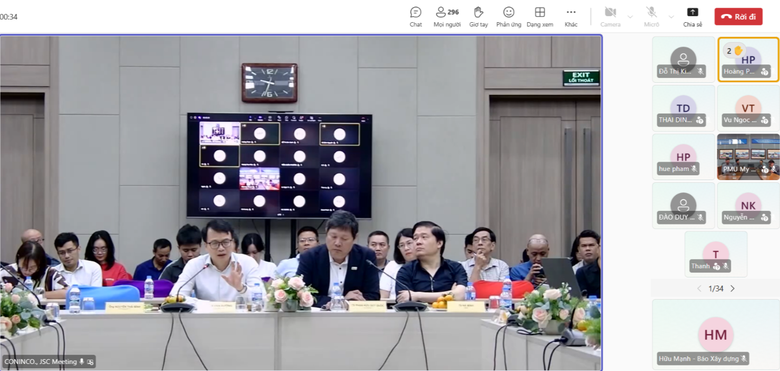Click the main CONINCO meeting video
The image size is (780, 371).
[x=300, y=202]
